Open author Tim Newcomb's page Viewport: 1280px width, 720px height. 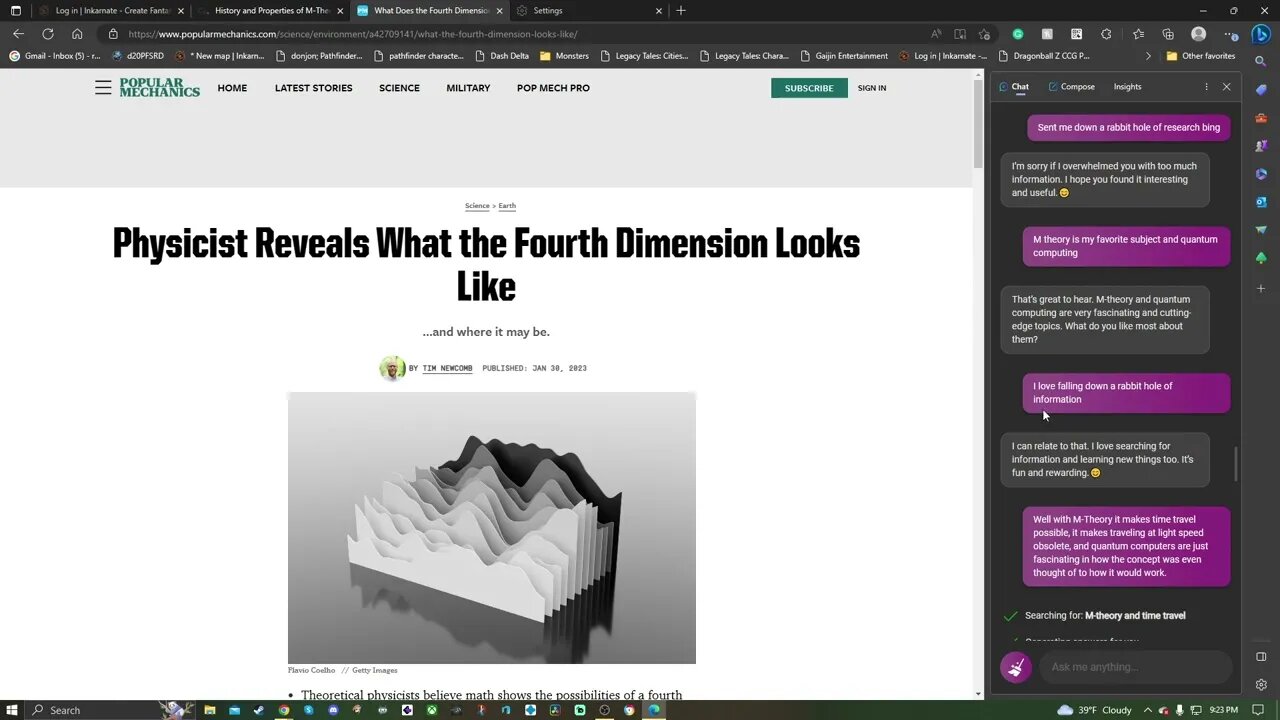[x=447, y=368]
